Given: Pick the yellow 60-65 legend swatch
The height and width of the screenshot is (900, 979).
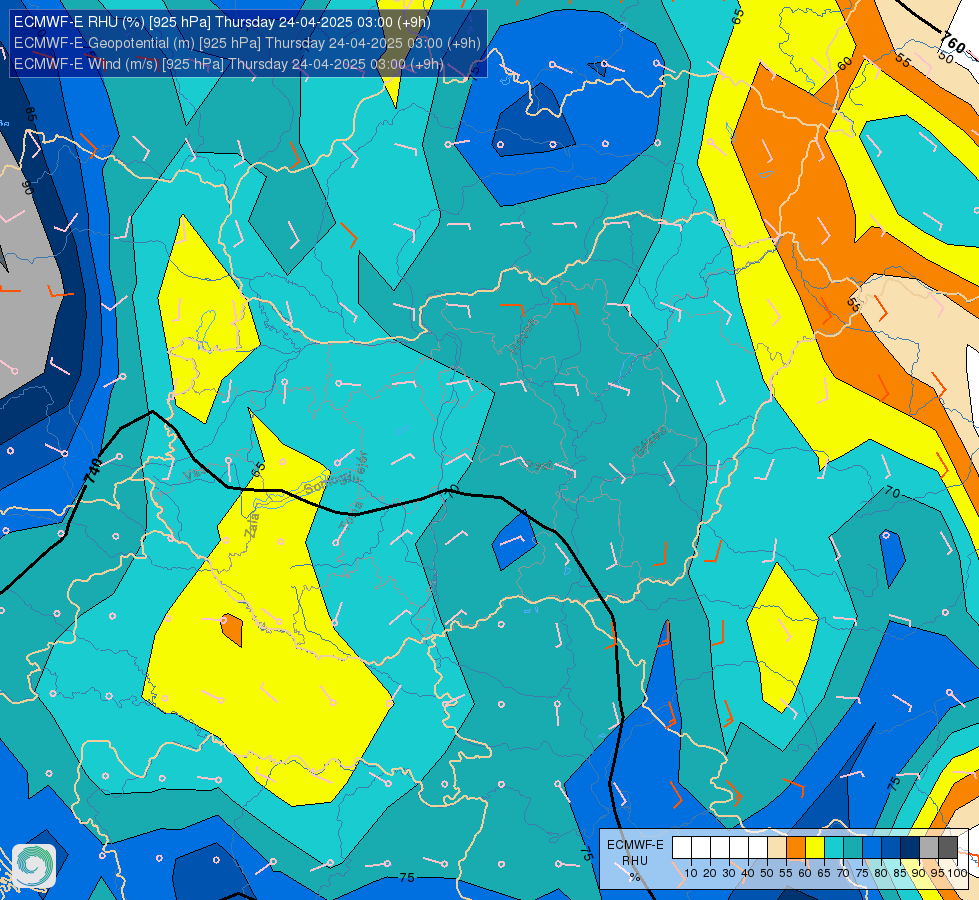Looking at the screenshot, I should [815, 847].
